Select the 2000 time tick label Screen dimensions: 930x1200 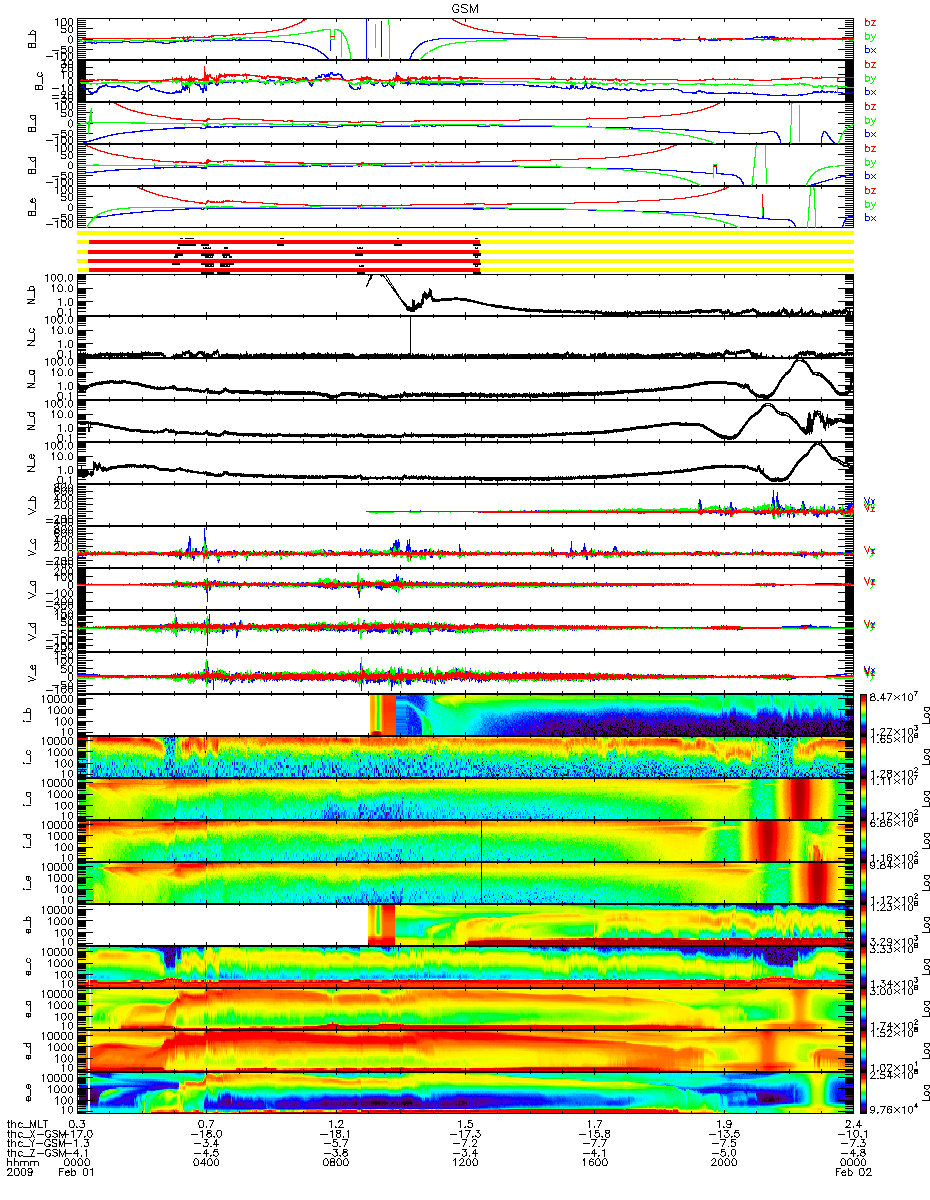click(x=725, y=1160)
